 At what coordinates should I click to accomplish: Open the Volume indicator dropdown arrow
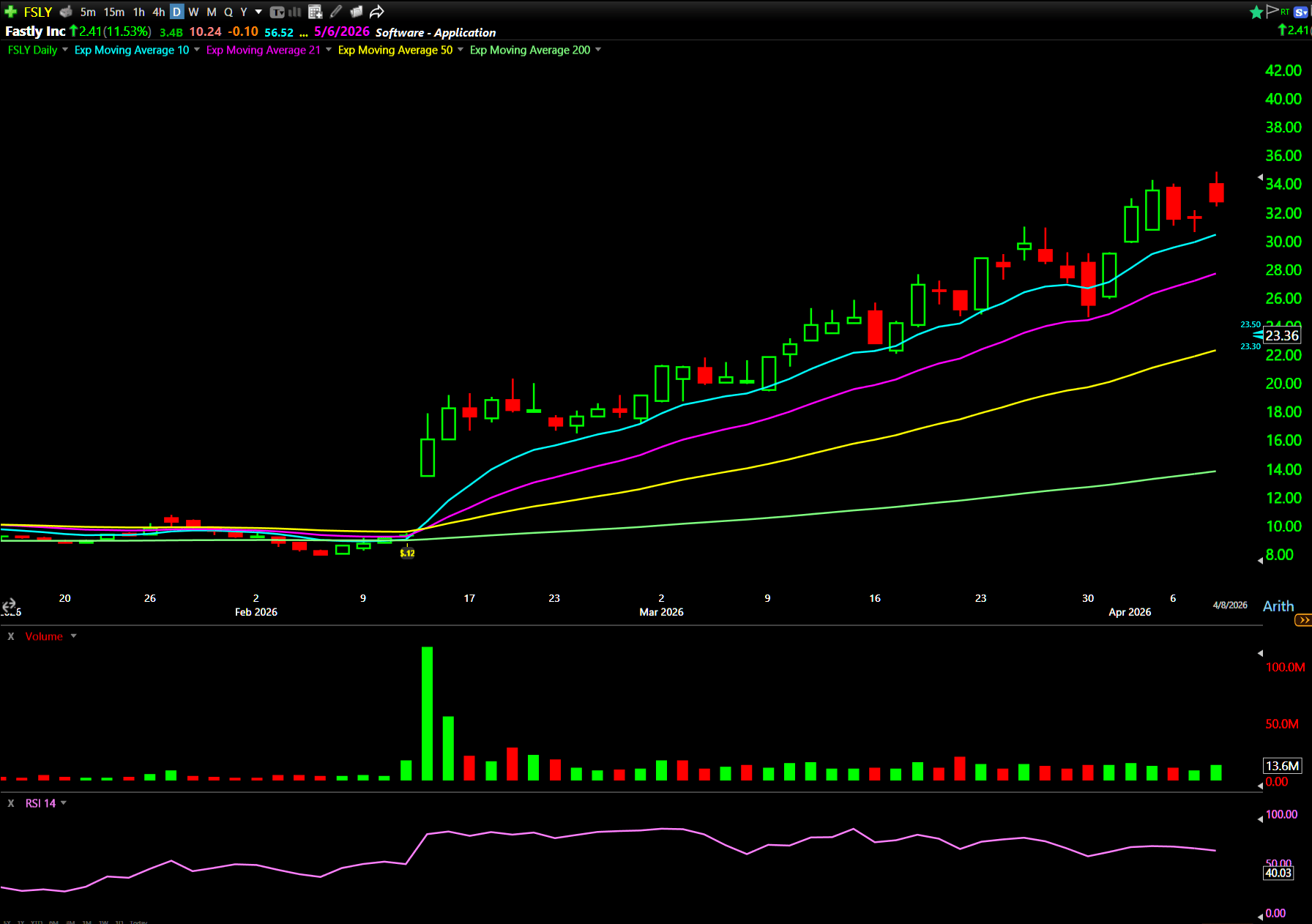click(x=73, y=636)
